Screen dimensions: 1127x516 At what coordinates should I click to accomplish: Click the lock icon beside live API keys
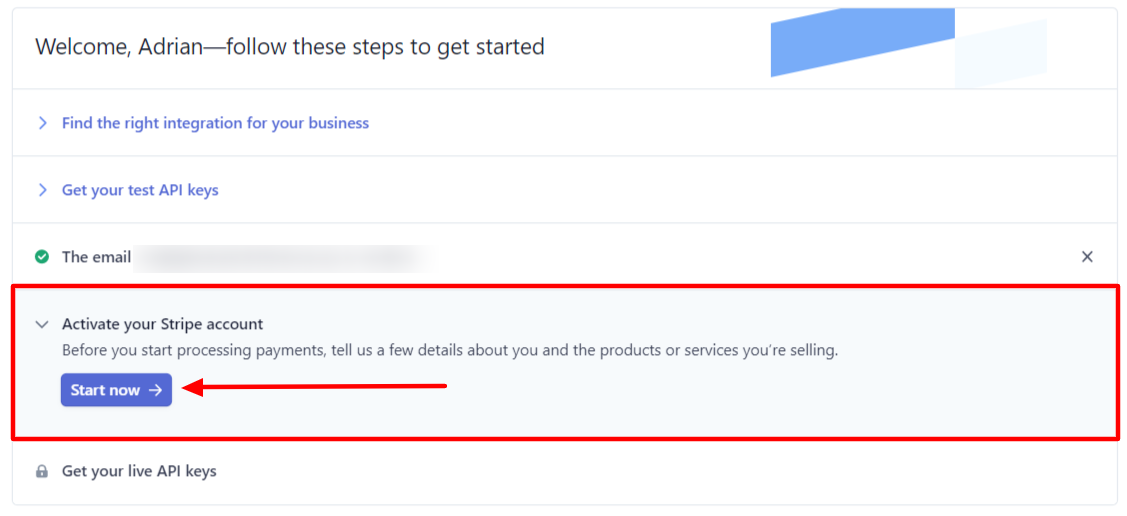[x=42, y=471]
